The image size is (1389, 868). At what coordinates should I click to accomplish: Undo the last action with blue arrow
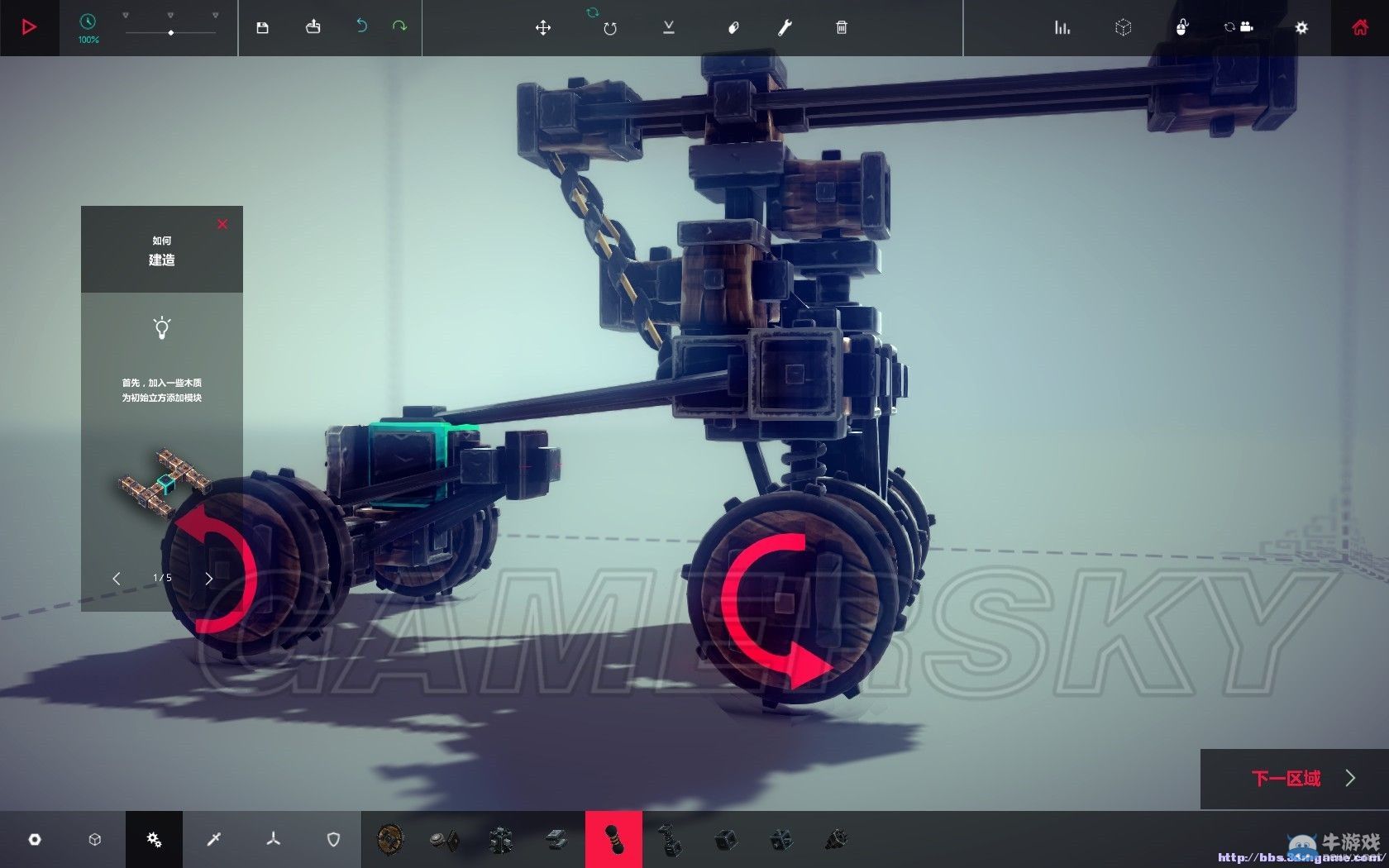click(x=361, y=26)
